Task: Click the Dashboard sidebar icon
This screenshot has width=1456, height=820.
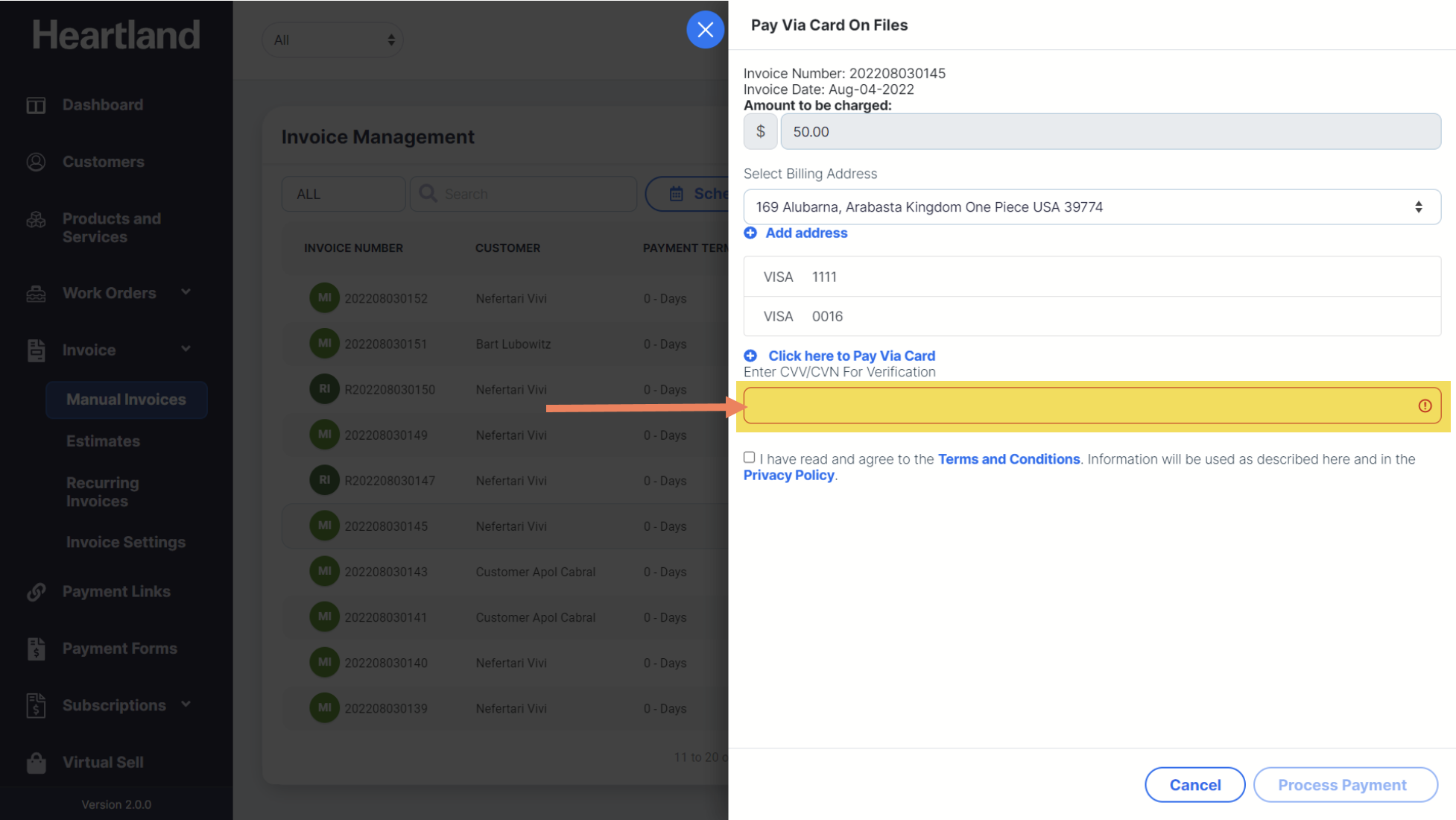Action: 36,105
